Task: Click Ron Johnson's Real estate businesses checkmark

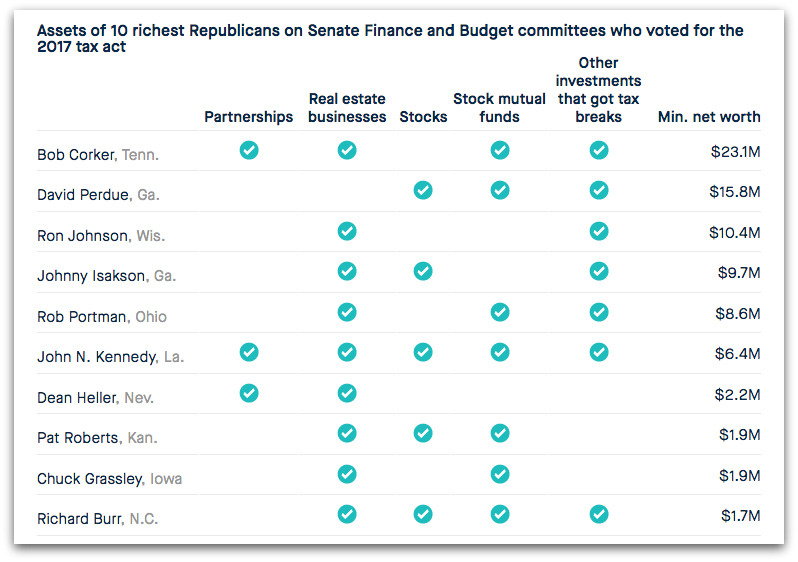Action: tap(347, 231)
